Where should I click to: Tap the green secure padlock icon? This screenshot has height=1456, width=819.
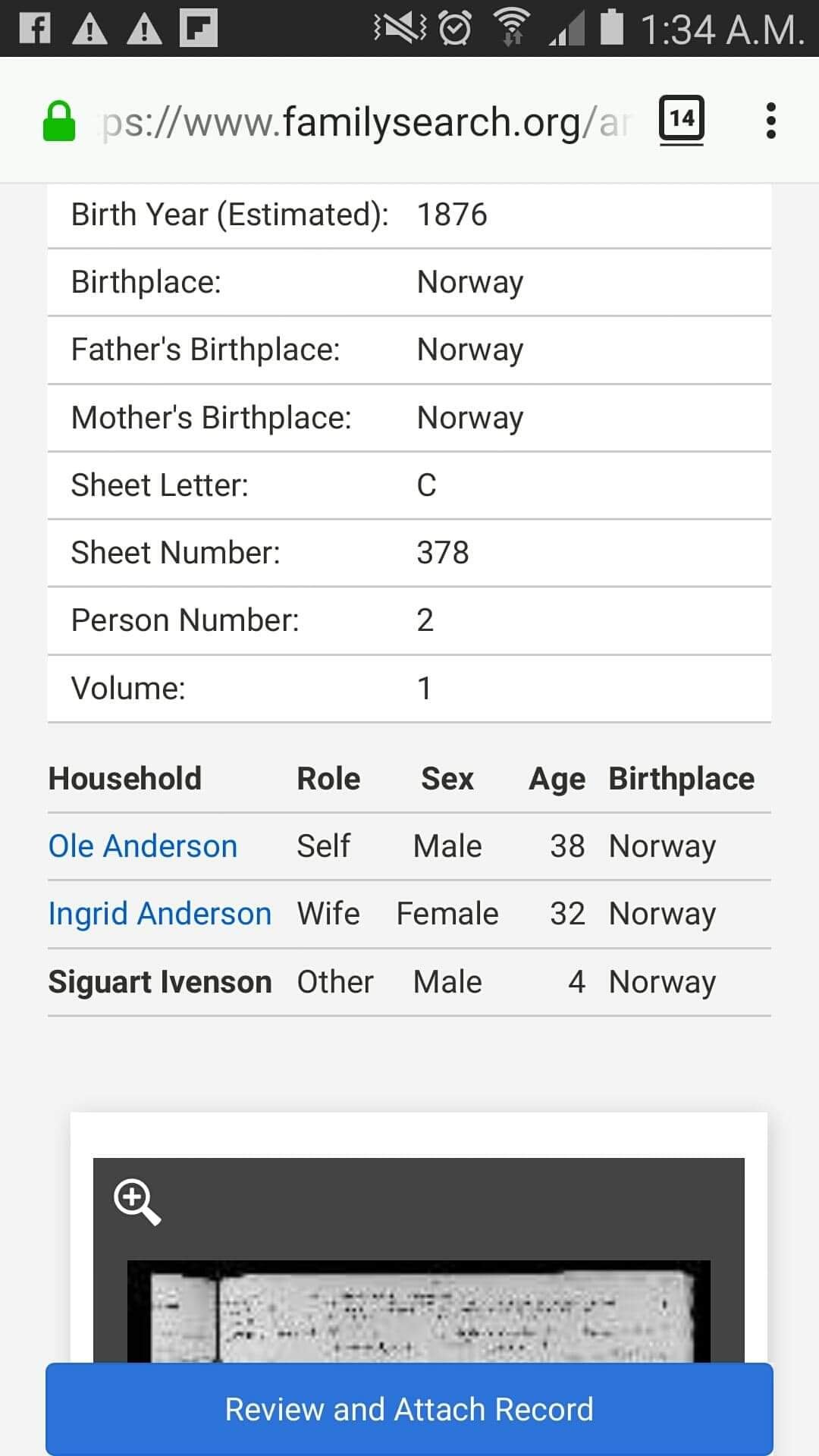coord(58,122)
